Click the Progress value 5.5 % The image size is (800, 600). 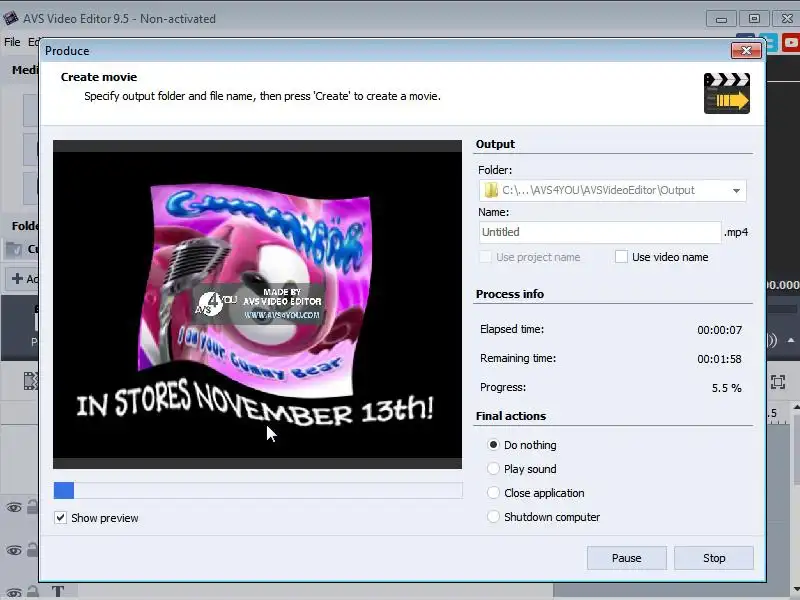tap(727, 388)
